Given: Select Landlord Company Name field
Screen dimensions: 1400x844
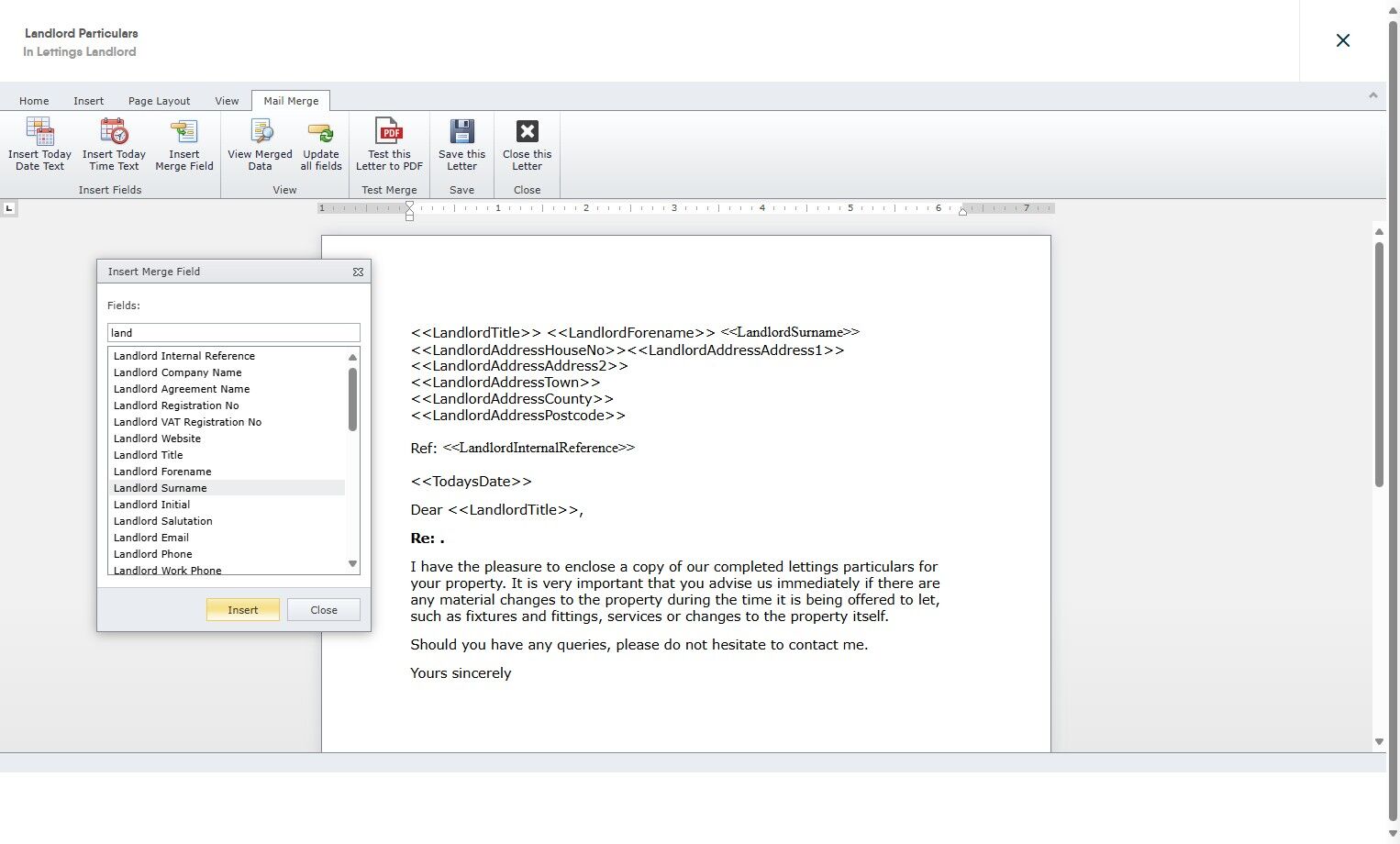Looking at the screenshot, I should point(227,372).
